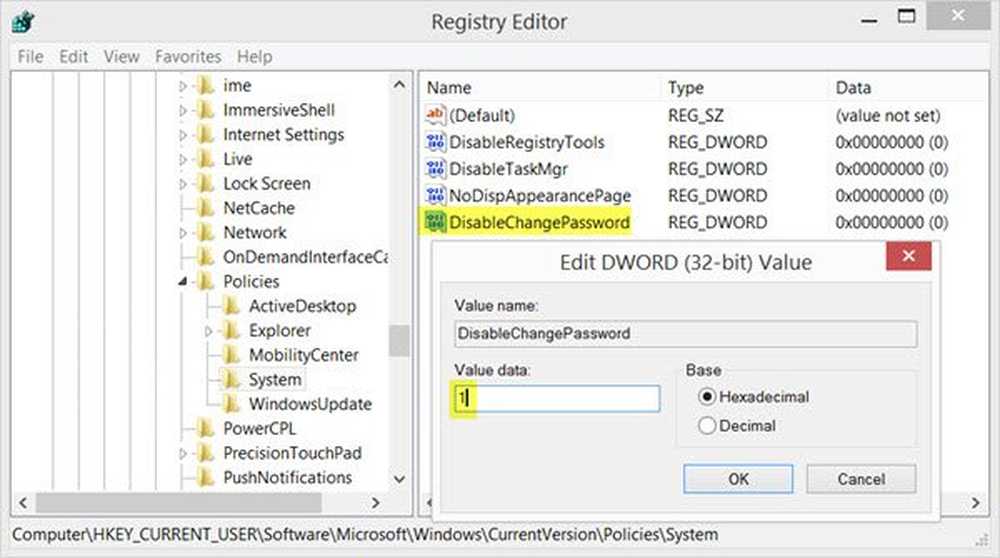
Task: Click the NoDispAppearancePage DWORD icon
Action: pyautogui.click(x=435, y=195)
